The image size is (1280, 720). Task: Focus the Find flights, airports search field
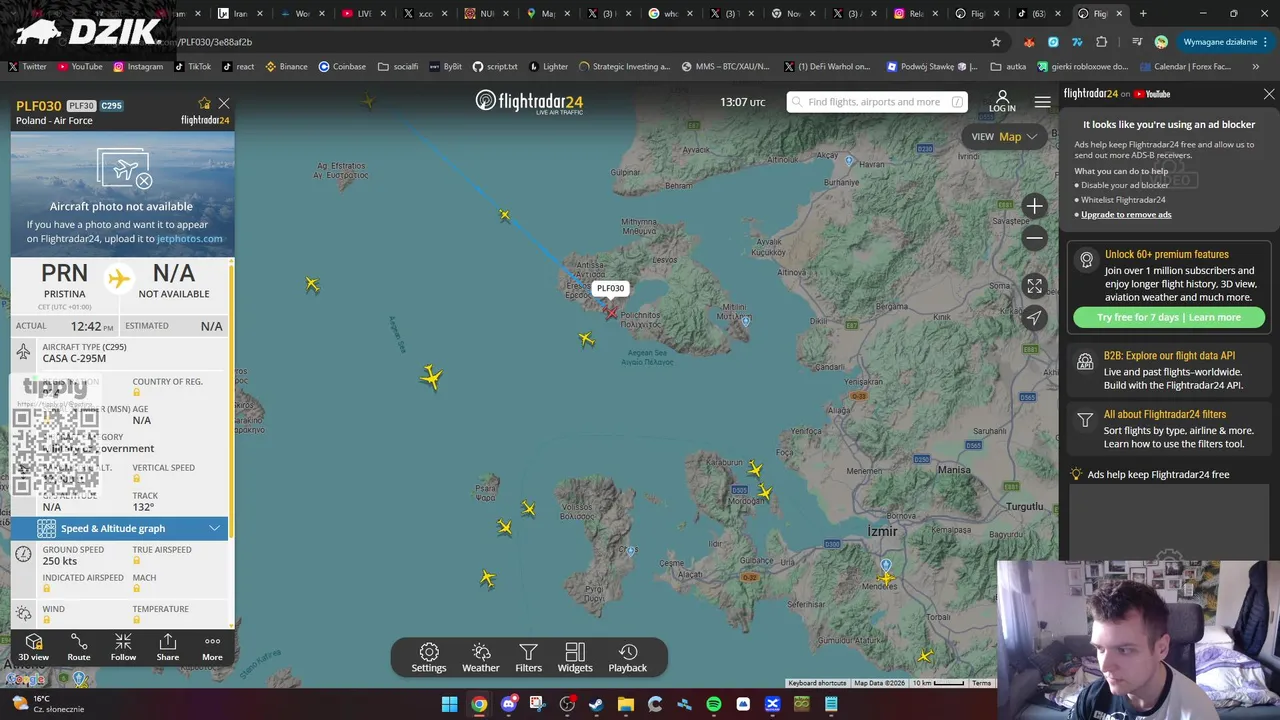point(876,102)
